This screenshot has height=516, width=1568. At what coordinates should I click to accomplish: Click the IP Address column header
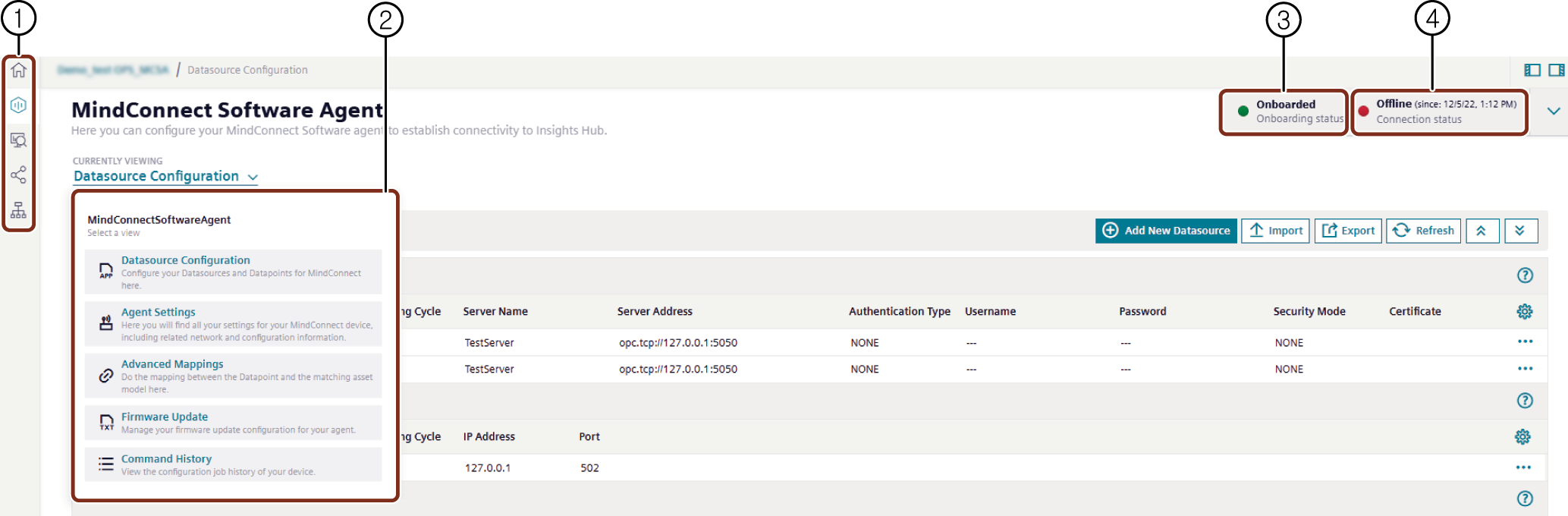[489, 436]
